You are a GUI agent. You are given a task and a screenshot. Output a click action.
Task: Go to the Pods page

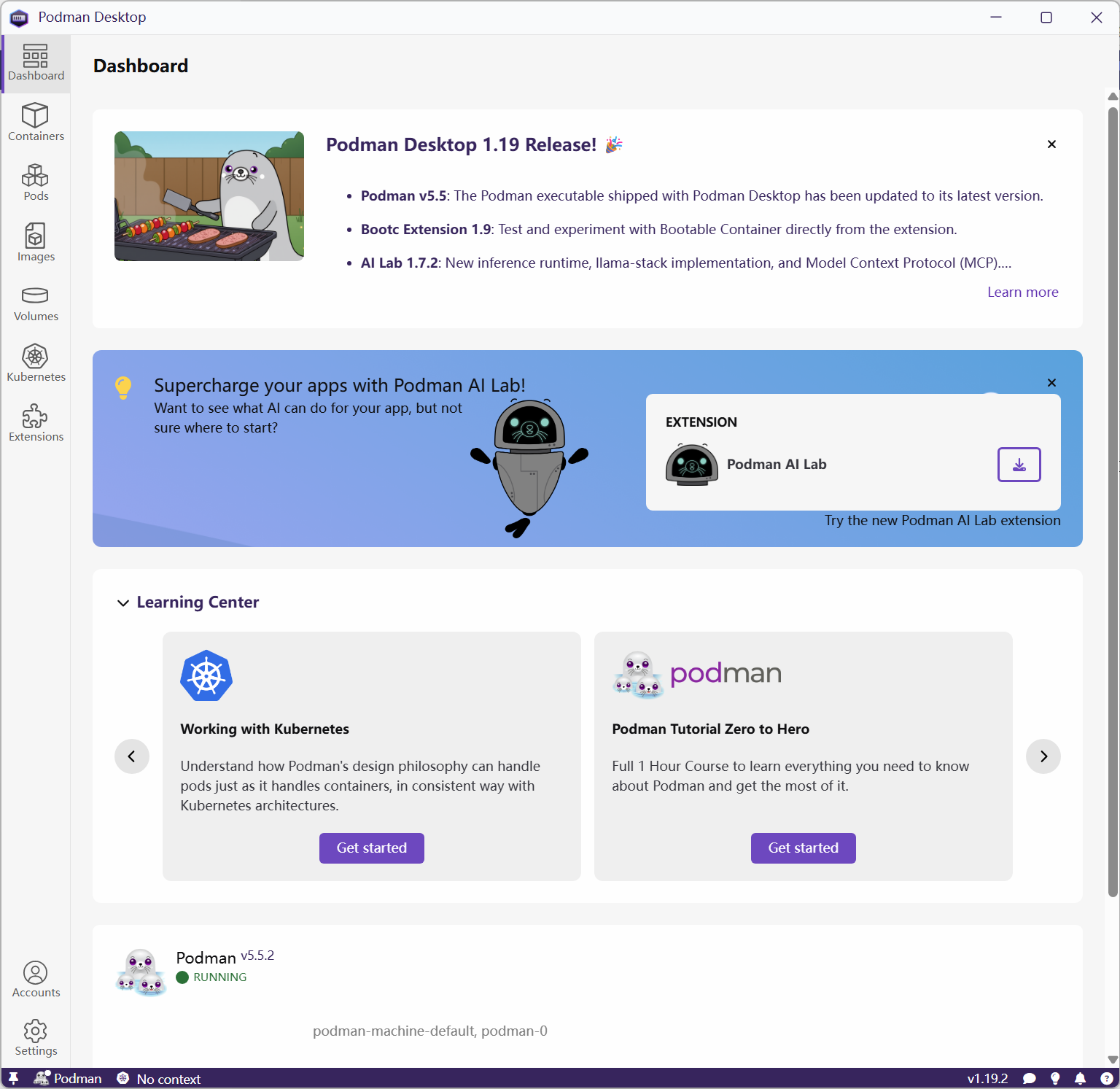[36, 182]
